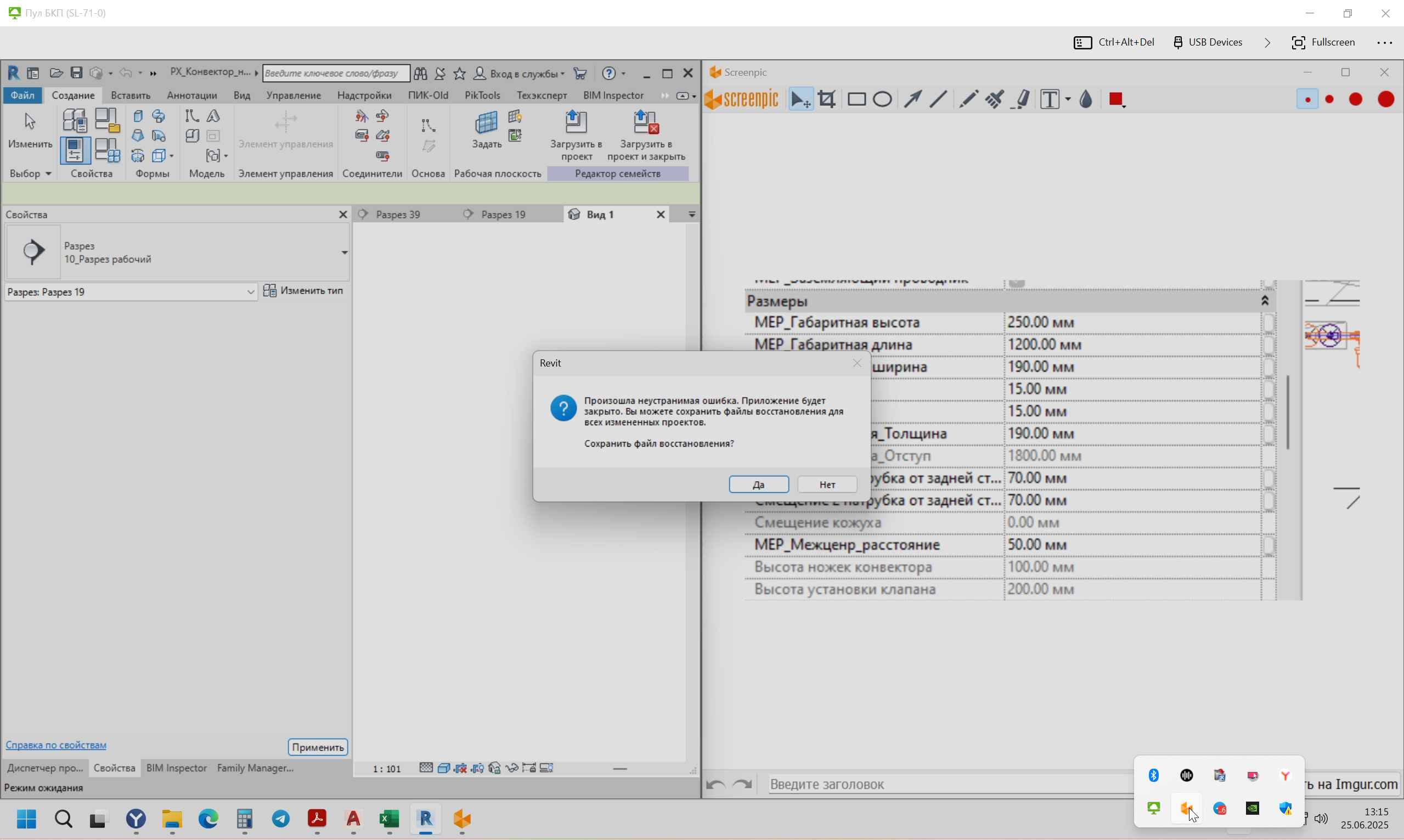Open the Управление ribbon tab

pos(294,95)
